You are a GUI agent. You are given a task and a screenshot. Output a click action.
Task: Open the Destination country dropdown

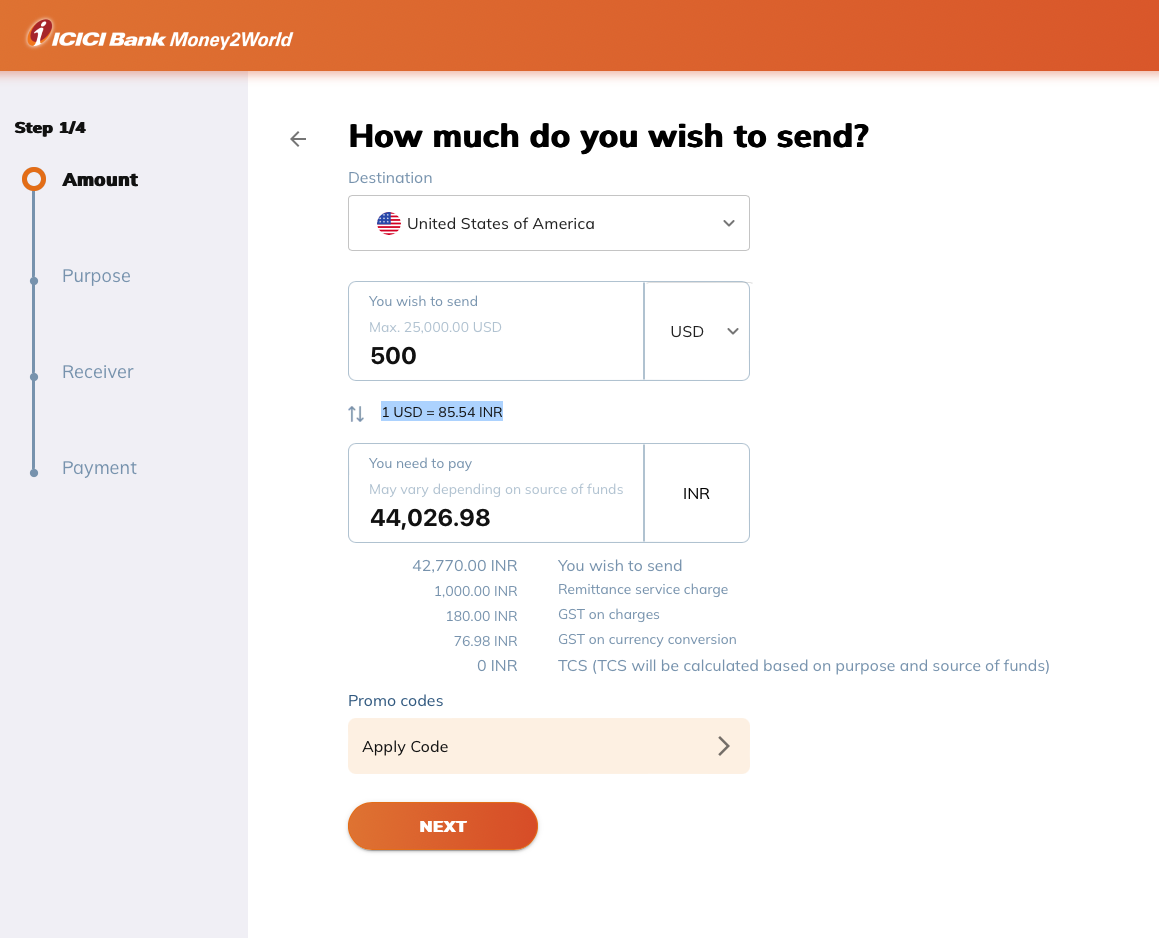click(548, 224)
